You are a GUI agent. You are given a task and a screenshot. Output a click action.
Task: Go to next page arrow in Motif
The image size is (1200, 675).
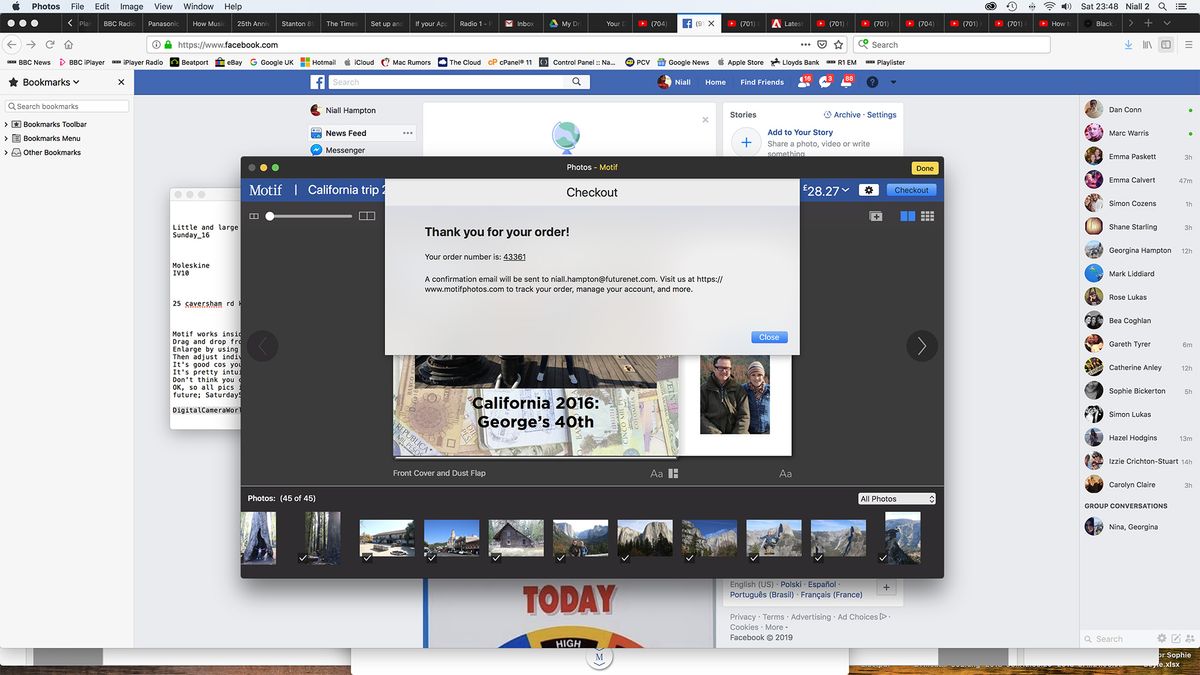pyautogui.click(x=921, y=346)
